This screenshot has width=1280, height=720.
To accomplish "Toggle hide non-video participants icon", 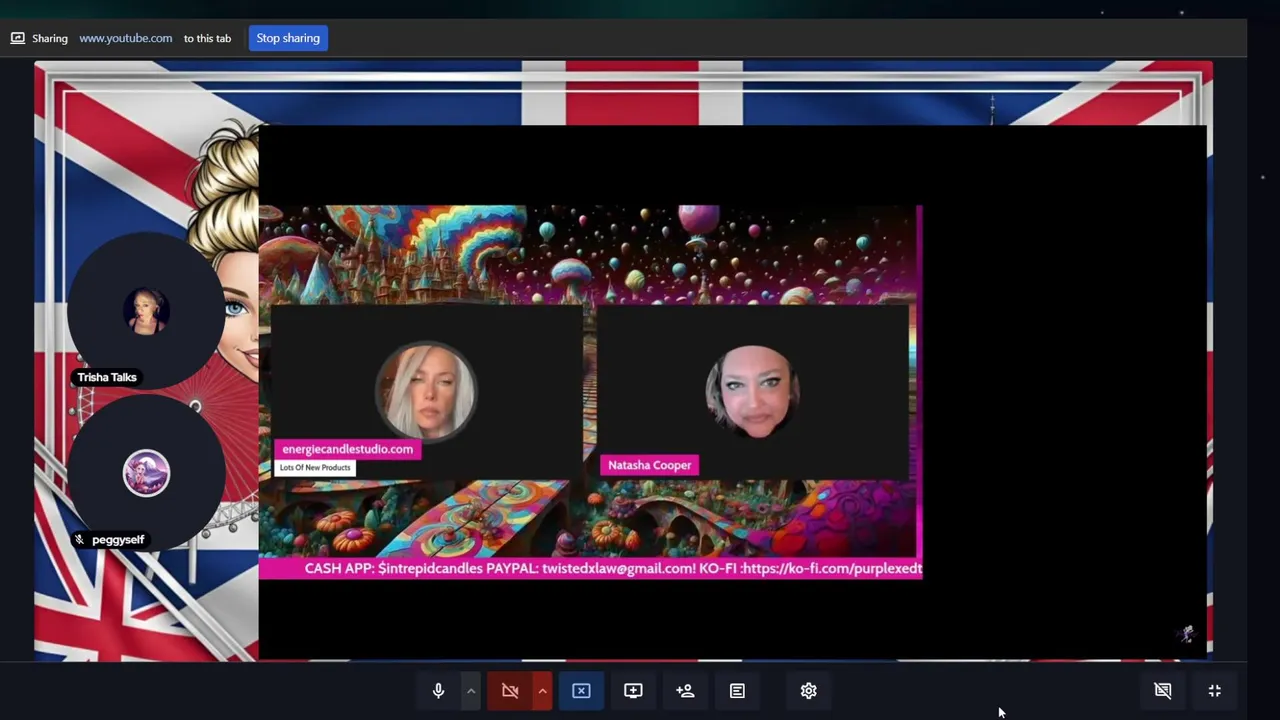I will tap(1163, 691).
